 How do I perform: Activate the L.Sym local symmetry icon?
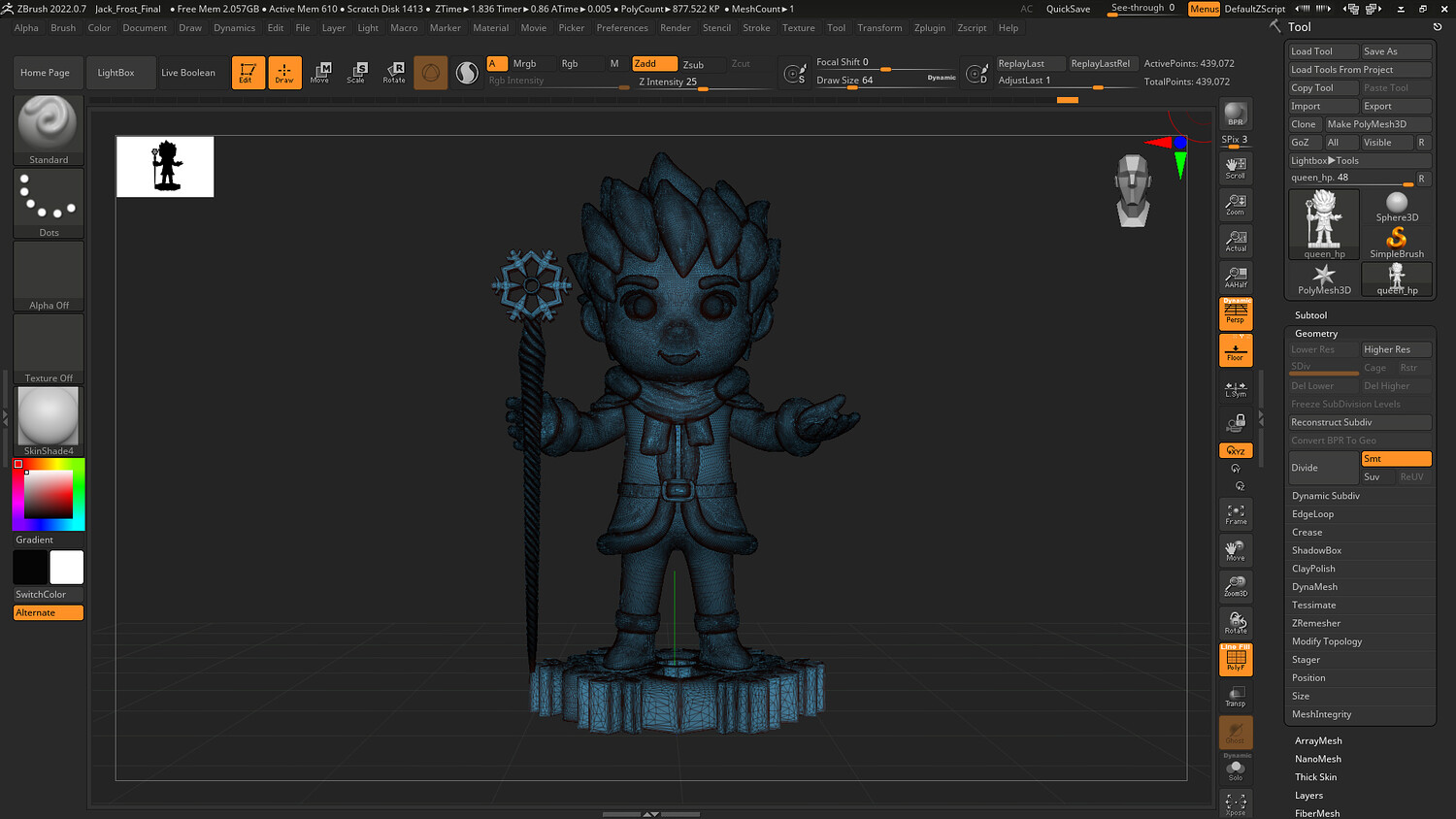(1236, 388)
